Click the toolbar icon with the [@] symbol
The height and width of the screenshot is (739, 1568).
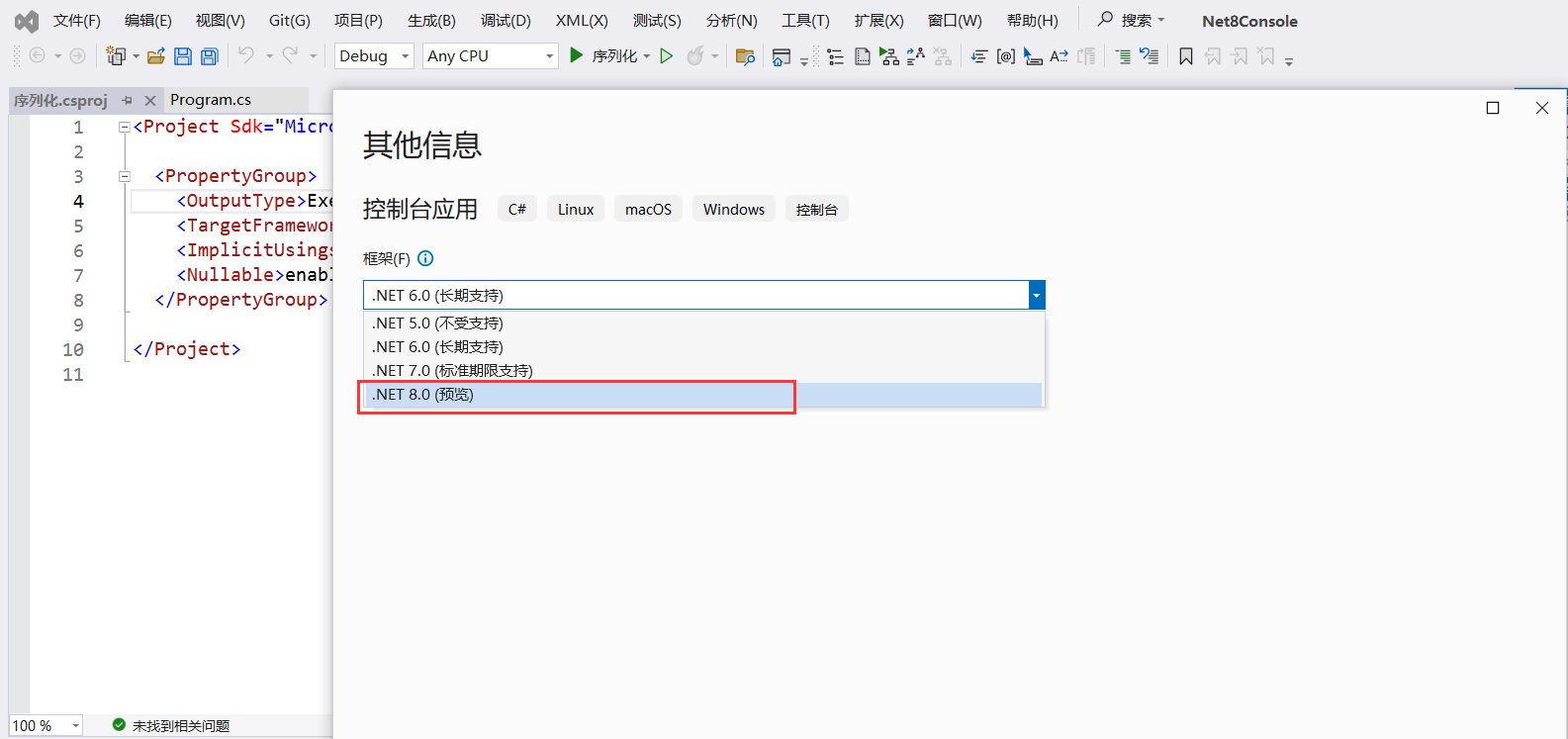[x=1005, y=56]
